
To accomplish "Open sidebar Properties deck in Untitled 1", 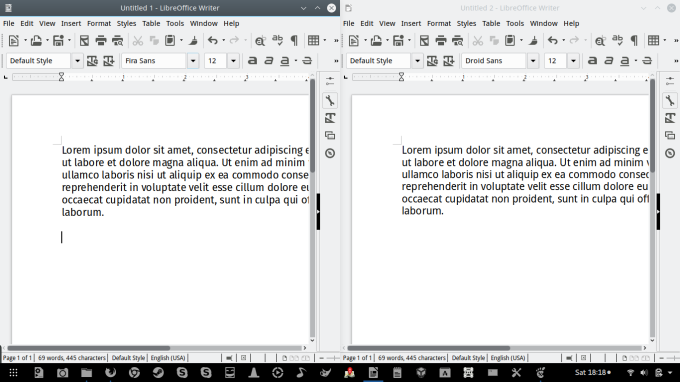I will [330, 101].
